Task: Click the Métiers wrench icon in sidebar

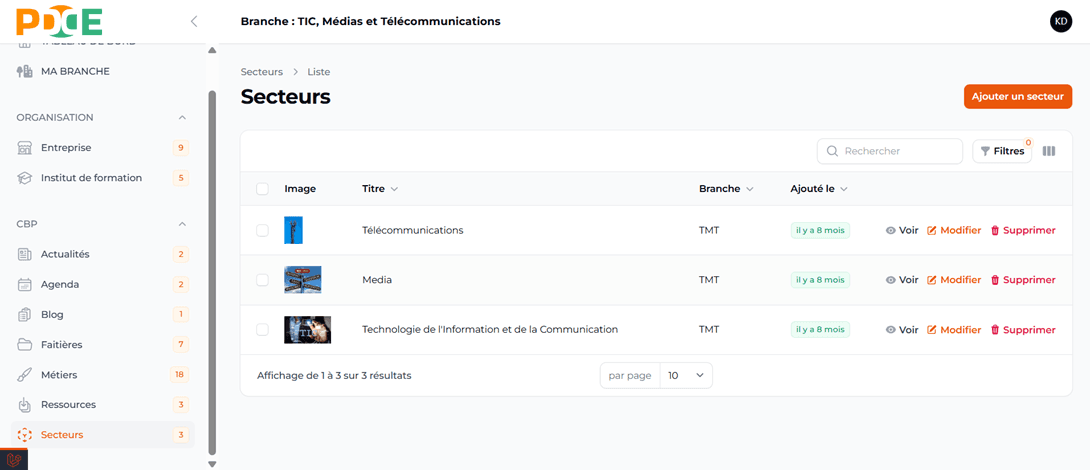Action: click(x=25, y=375)
